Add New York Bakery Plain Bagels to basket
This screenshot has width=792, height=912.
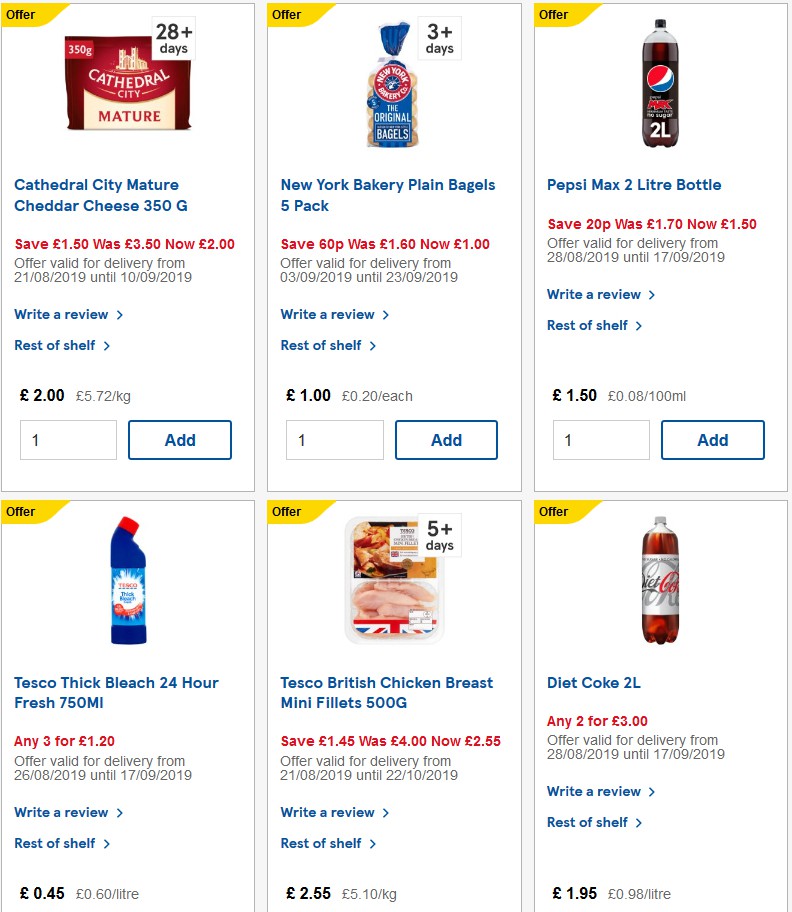[446, 440]
